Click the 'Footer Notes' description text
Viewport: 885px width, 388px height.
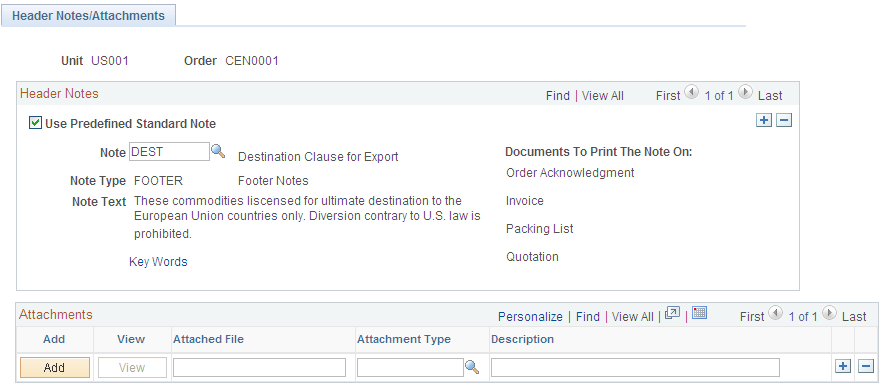pyautogui.click(x=273, y=181)
